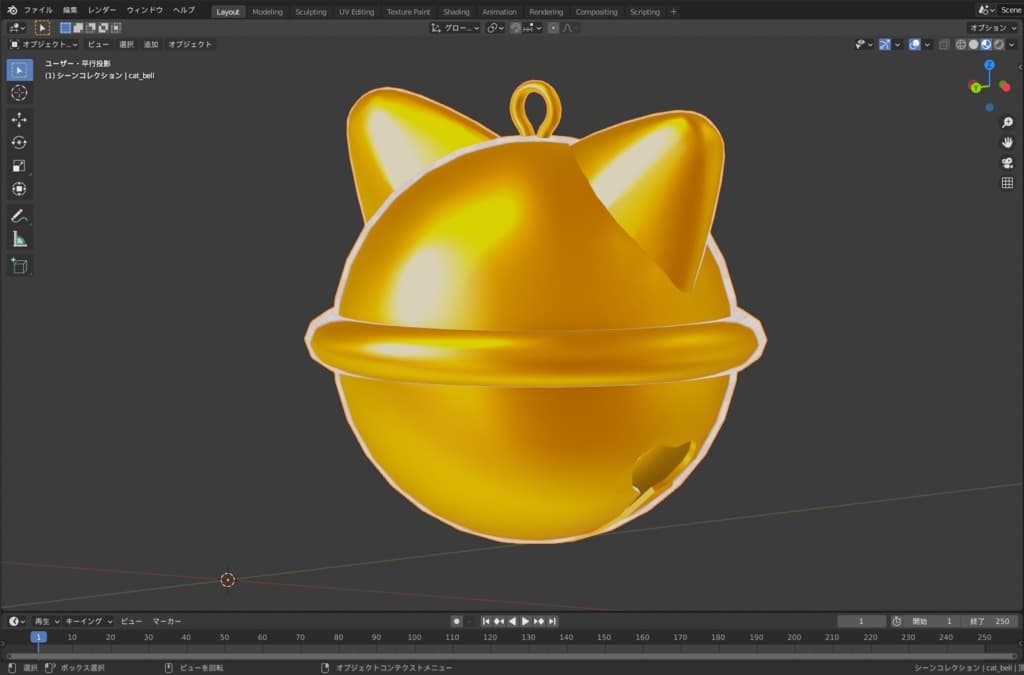This screenshot has height=675, width=1024.
Task: Choose the Annotate pencil tool
Action: click(x=19, y=215)
